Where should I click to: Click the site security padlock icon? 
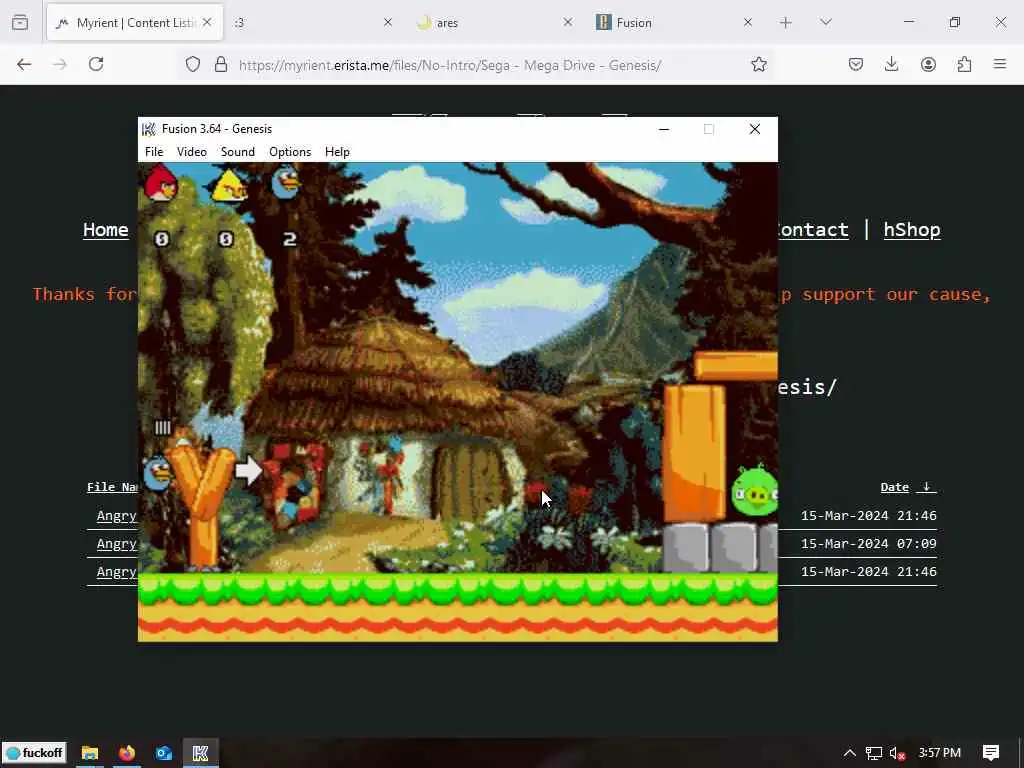pyautogui.click(x=221, y=64)
